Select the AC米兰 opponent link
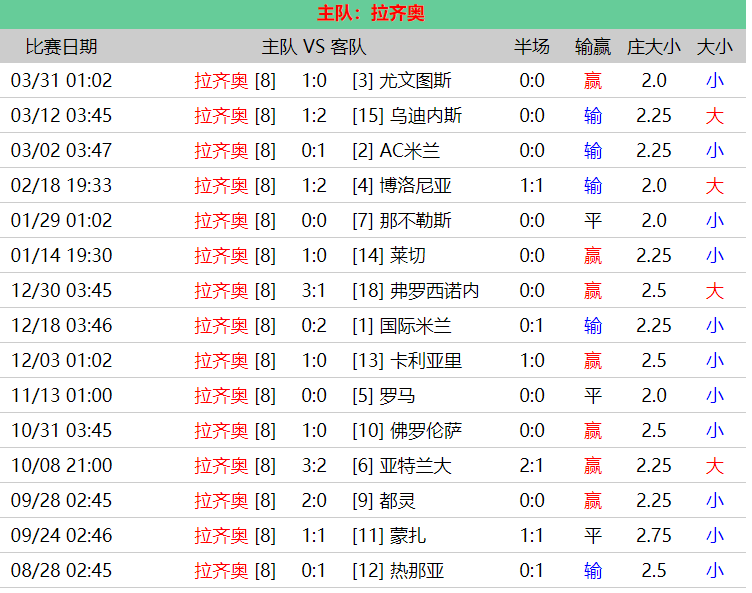This screenshot has width=752, height=593. (x=410, y=151)
